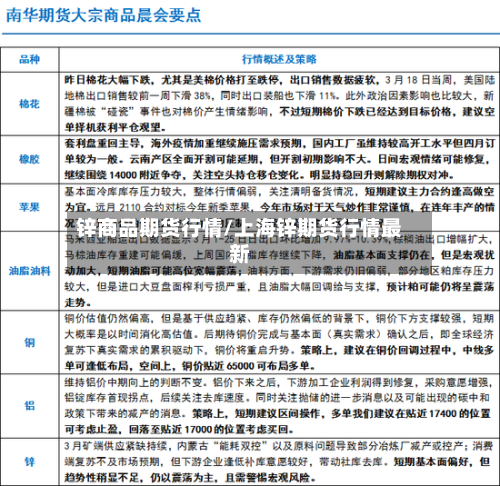Click the text 单择机获利平仓观望
Screen dimensions: 500x486
tap(112, 127)
